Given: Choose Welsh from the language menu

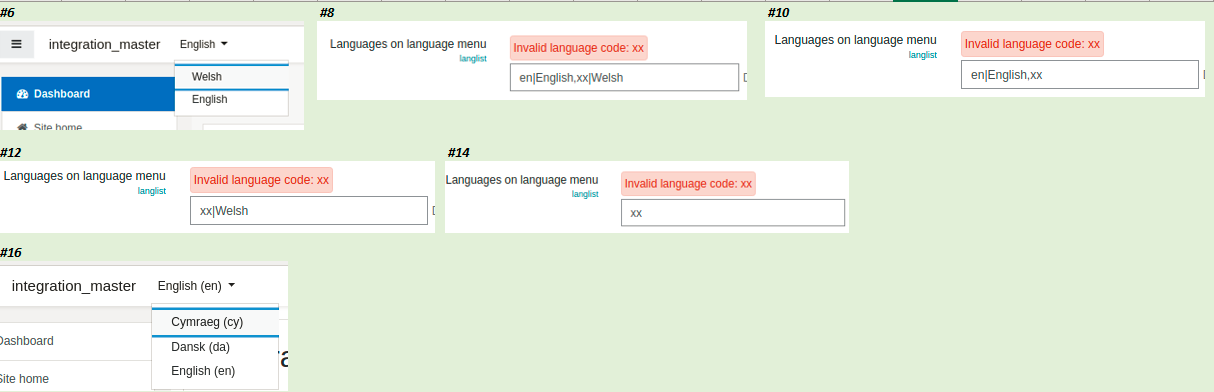Looking at the screenshot, I should 232,77.
